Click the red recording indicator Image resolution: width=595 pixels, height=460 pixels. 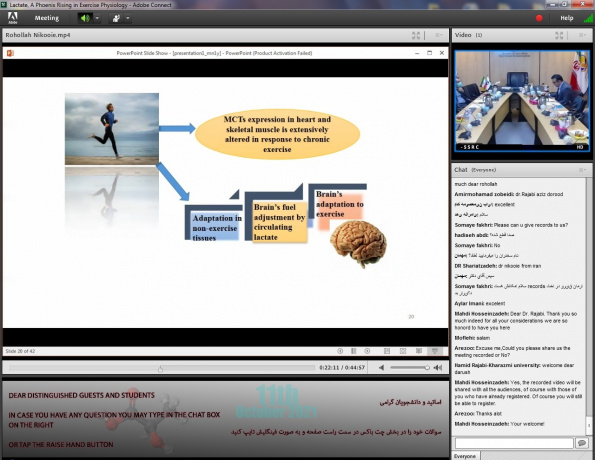click(x=539, y=18)
